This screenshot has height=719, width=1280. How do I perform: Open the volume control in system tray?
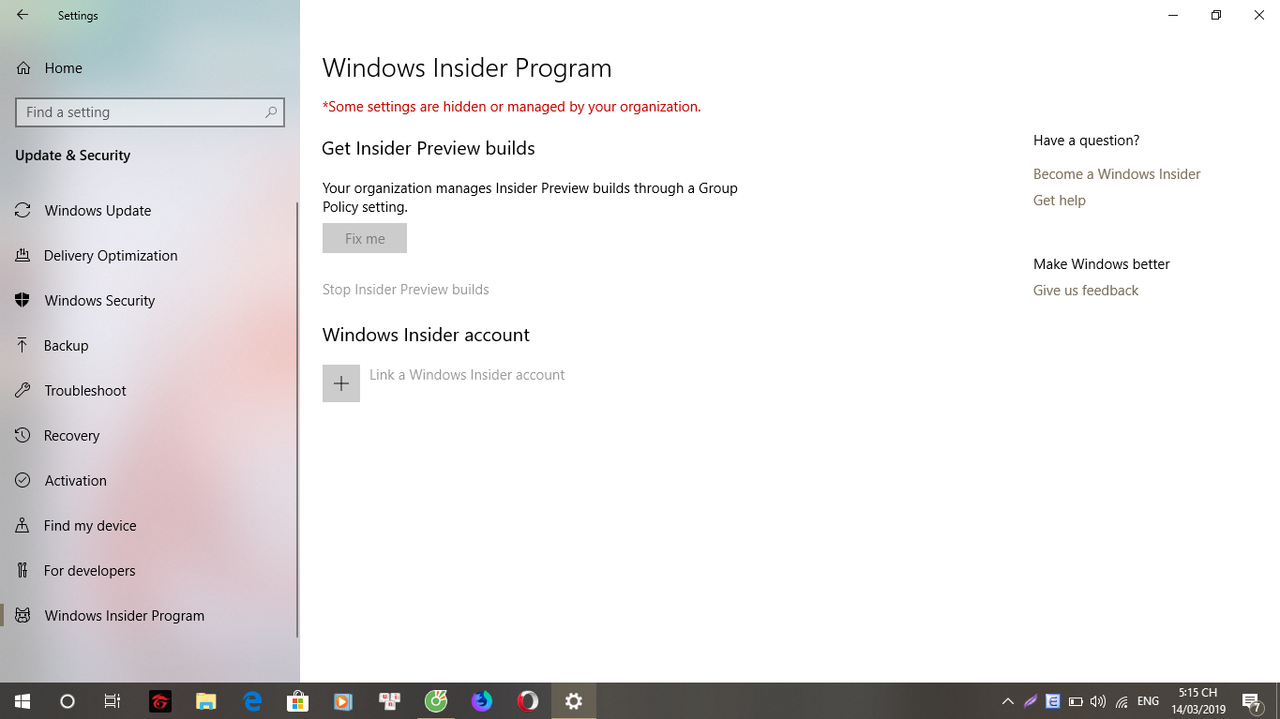[1098, 701]
